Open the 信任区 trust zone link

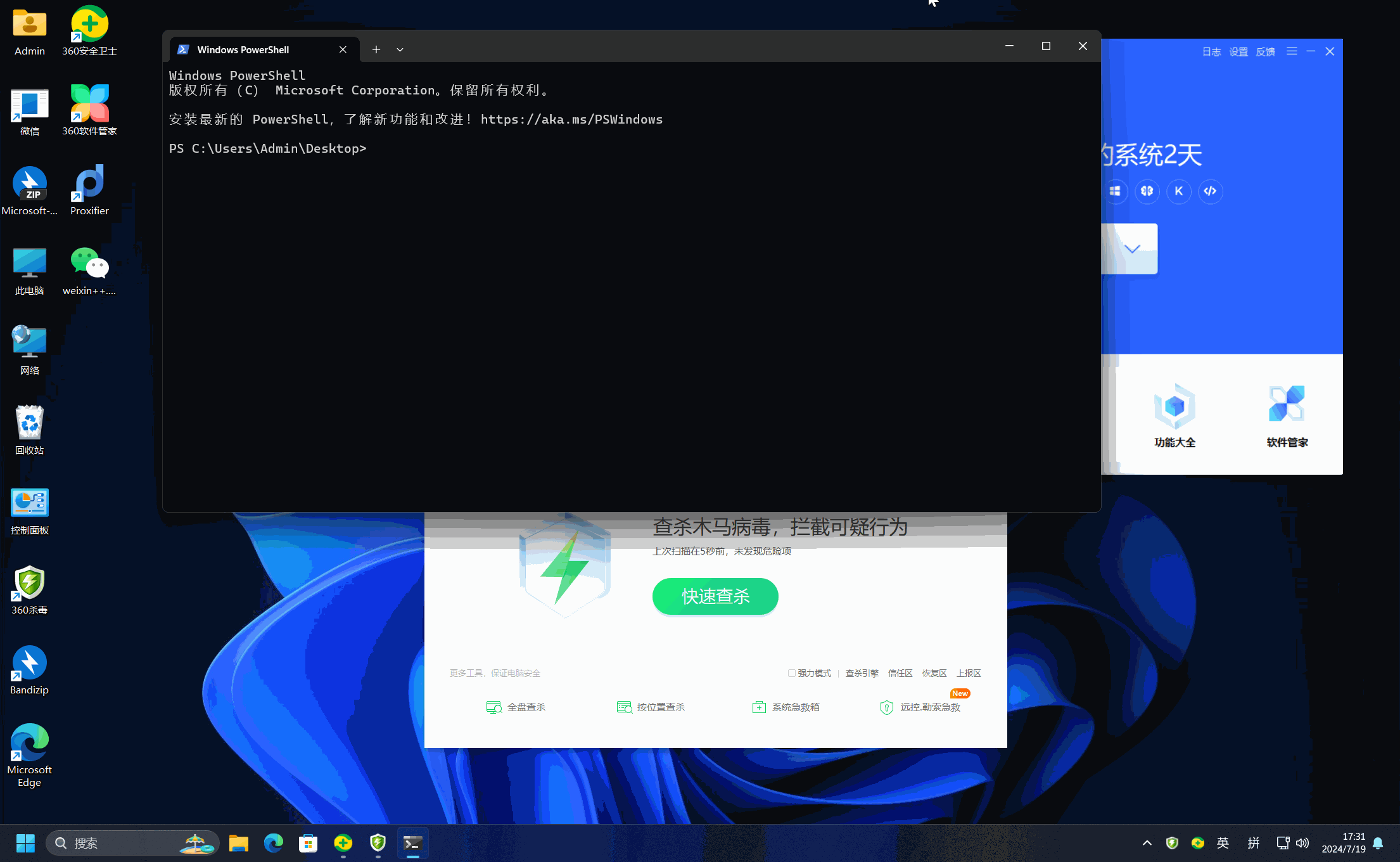(900, 673)
